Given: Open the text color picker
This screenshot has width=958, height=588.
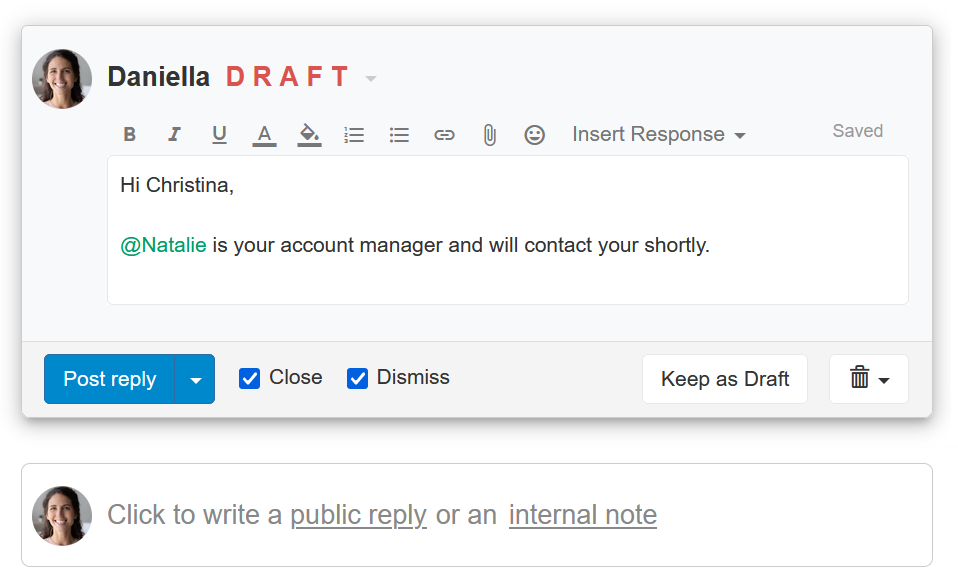Looking at the screenshot, I should (x=264, y=135).
